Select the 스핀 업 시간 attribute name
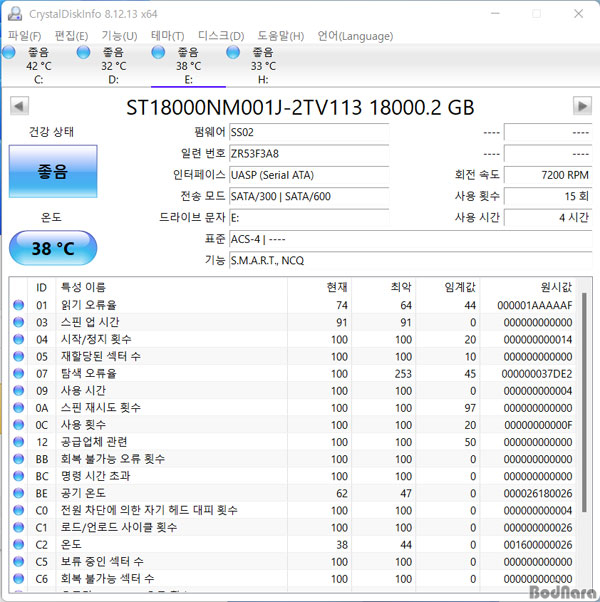This screenshot has width=600, height=602. point(90,322)
